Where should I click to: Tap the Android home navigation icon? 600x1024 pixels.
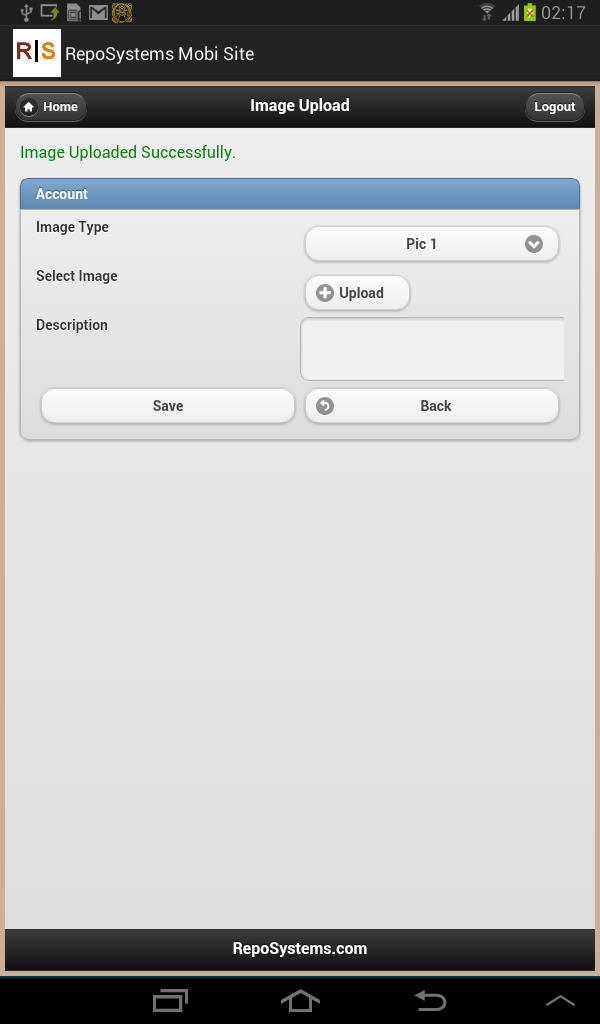click(300, 1000)
